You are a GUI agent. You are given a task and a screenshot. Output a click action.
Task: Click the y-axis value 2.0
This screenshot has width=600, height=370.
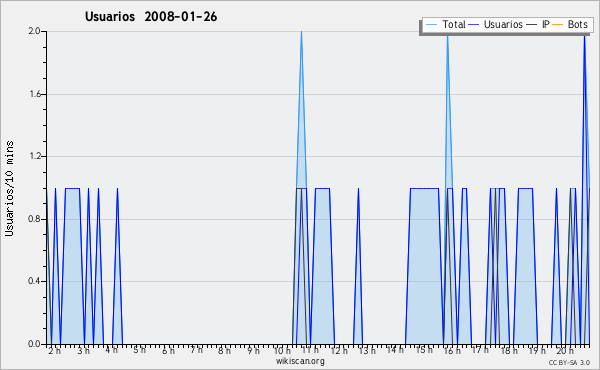tap(34, 31)
